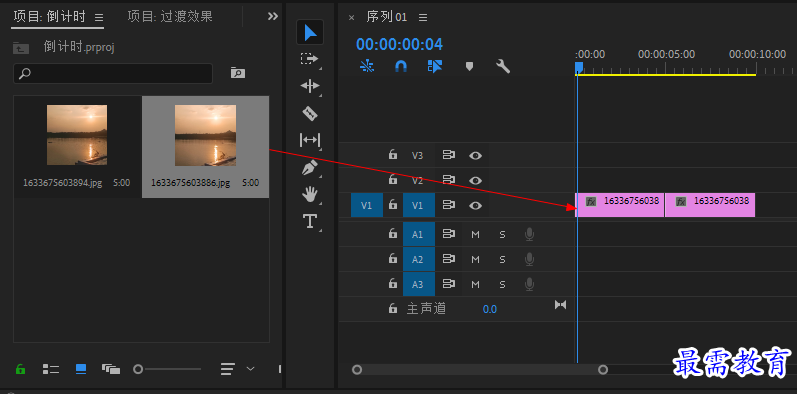Close the 序列 01 sequence tab

click(351, 18)
